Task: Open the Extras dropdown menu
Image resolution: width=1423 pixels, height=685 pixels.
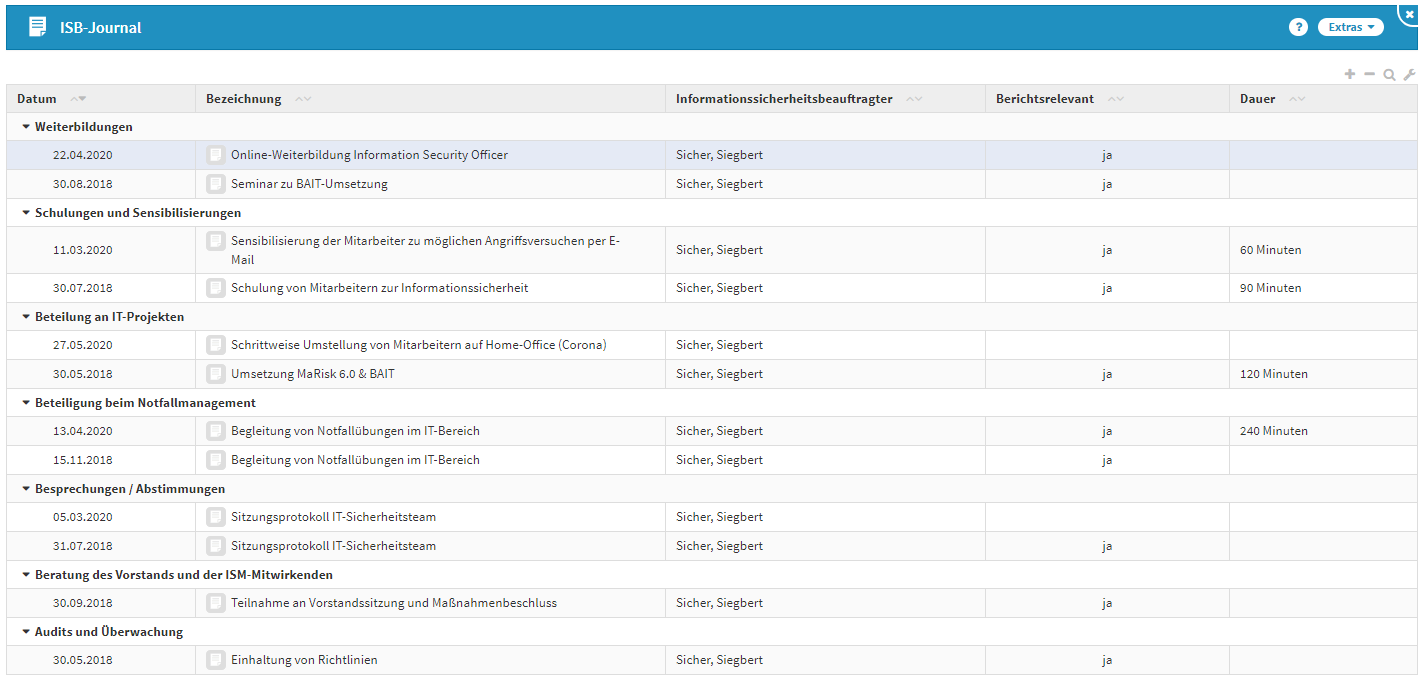Action: 1351,27
